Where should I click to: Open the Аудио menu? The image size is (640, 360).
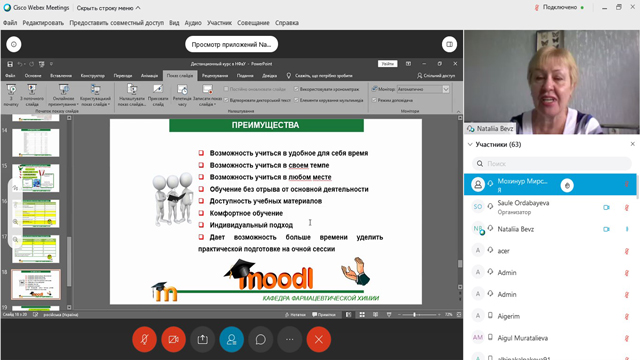click(193, 23)
